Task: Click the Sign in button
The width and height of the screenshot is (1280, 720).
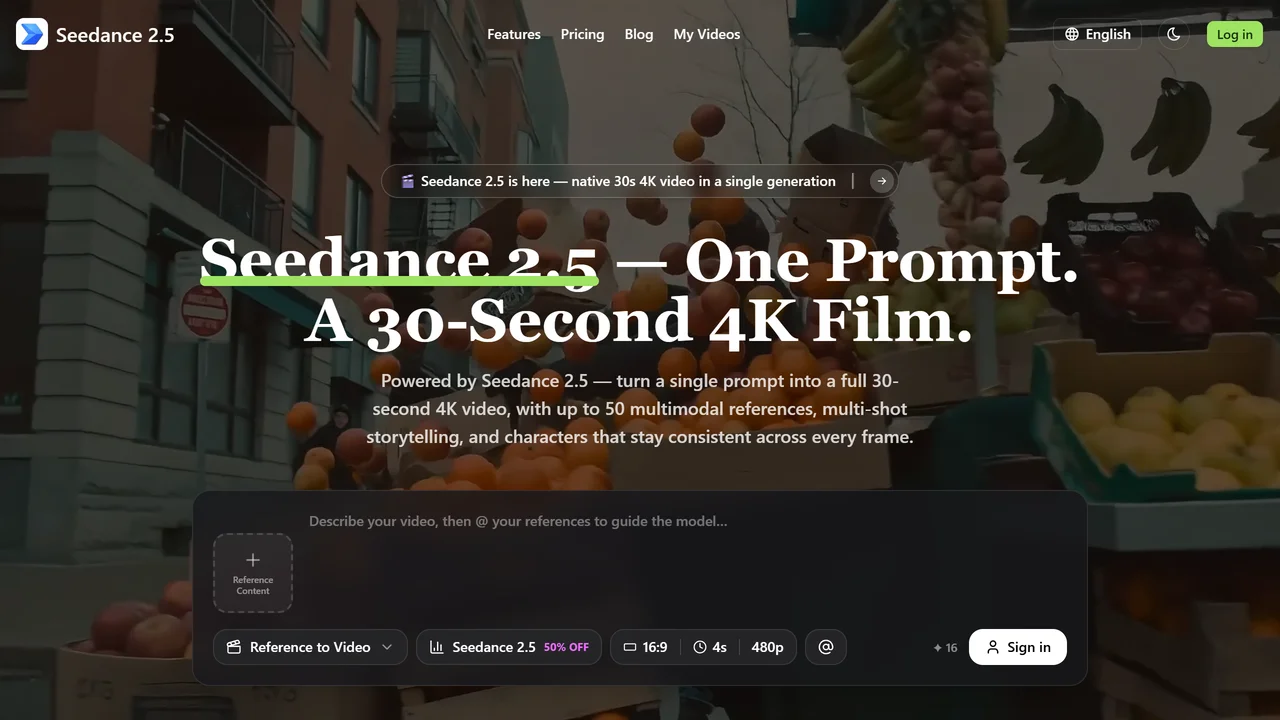Action: pyautogui.click(x=1018, y=647)
